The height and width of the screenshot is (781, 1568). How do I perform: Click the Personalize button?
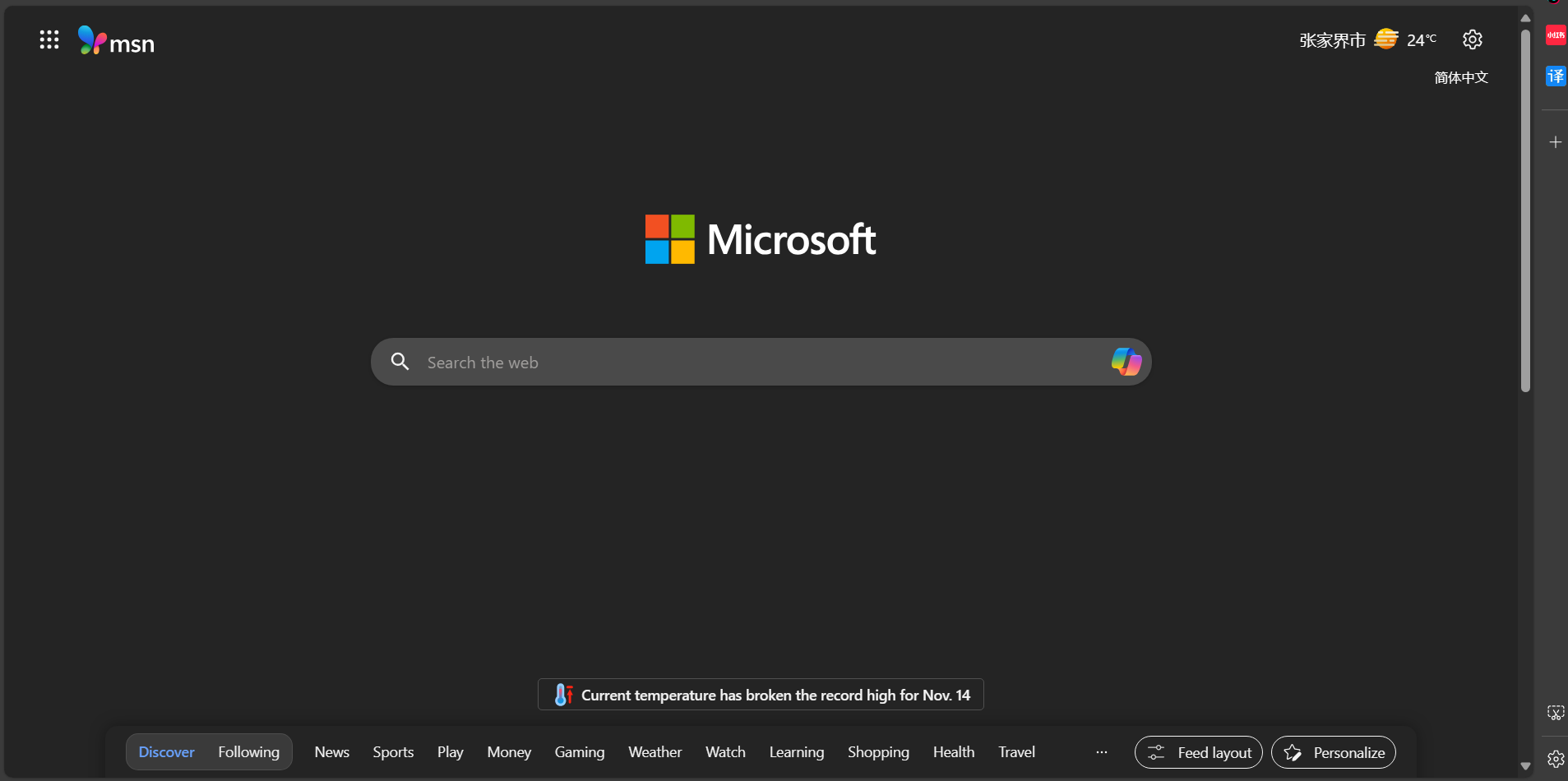[1334, 752]
